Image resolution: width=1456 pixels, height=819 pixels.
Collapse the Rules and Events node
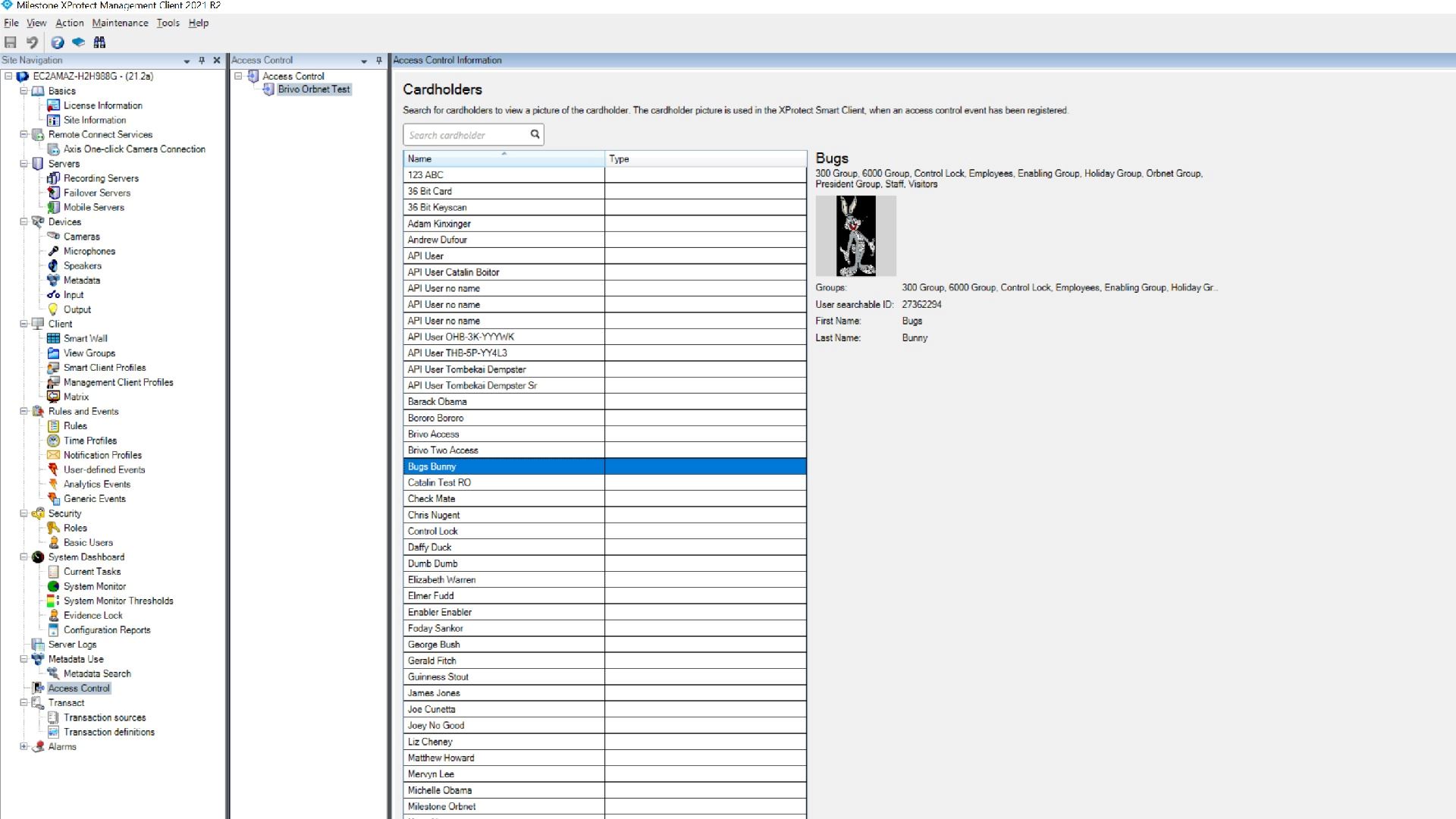(24, 411)
